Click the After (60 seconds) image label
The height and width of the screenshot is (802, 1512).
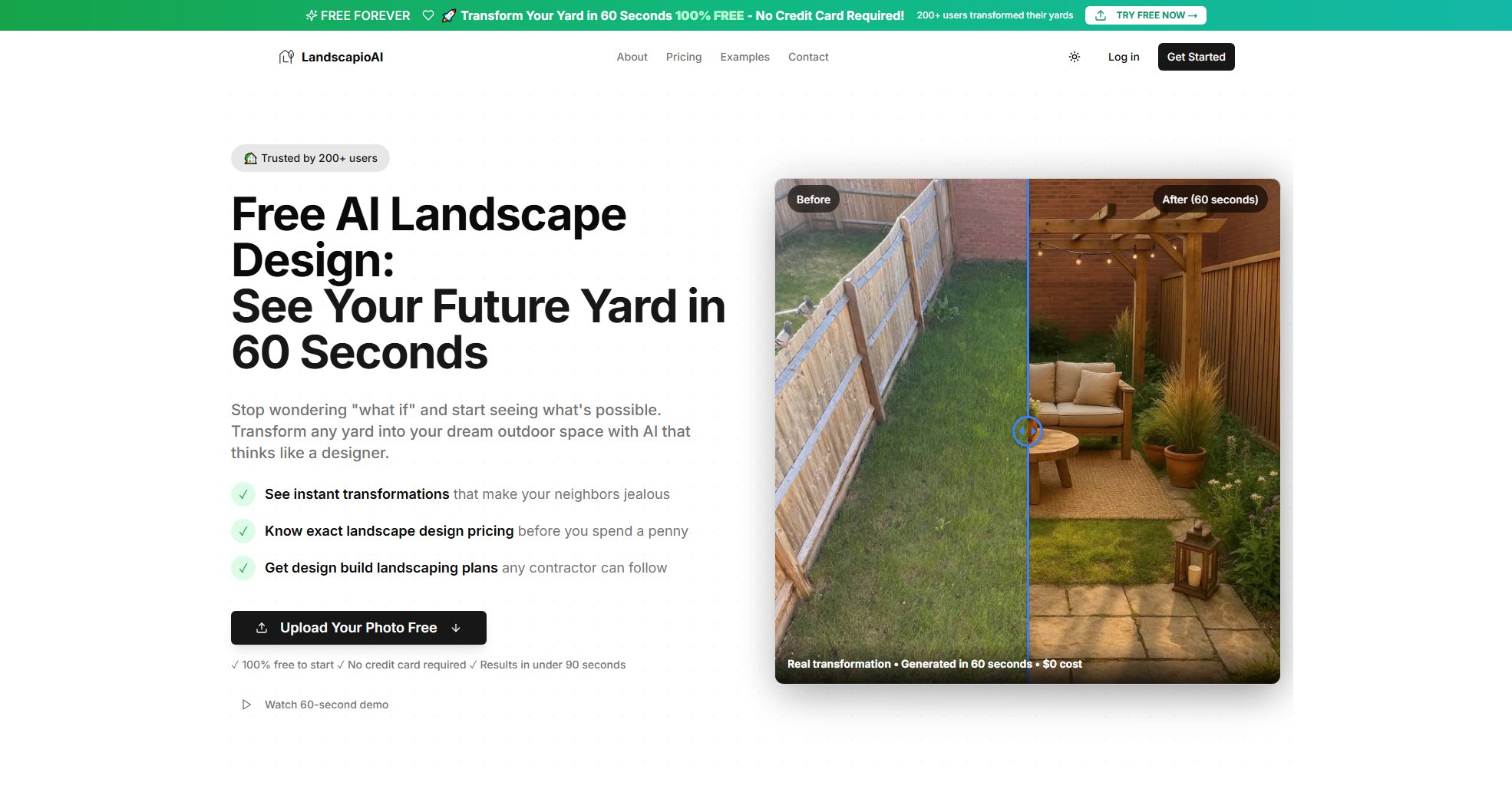click(x=1210, y=199)
